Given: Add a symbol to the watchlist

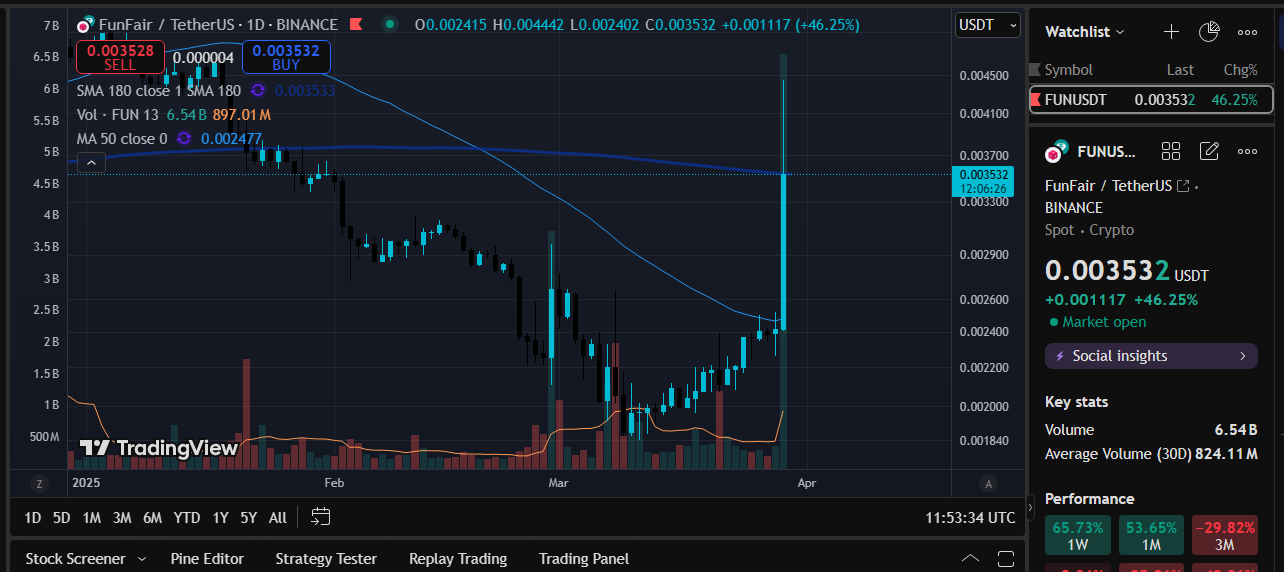Looking at the screenshot, I should [x=1171, y=32].
